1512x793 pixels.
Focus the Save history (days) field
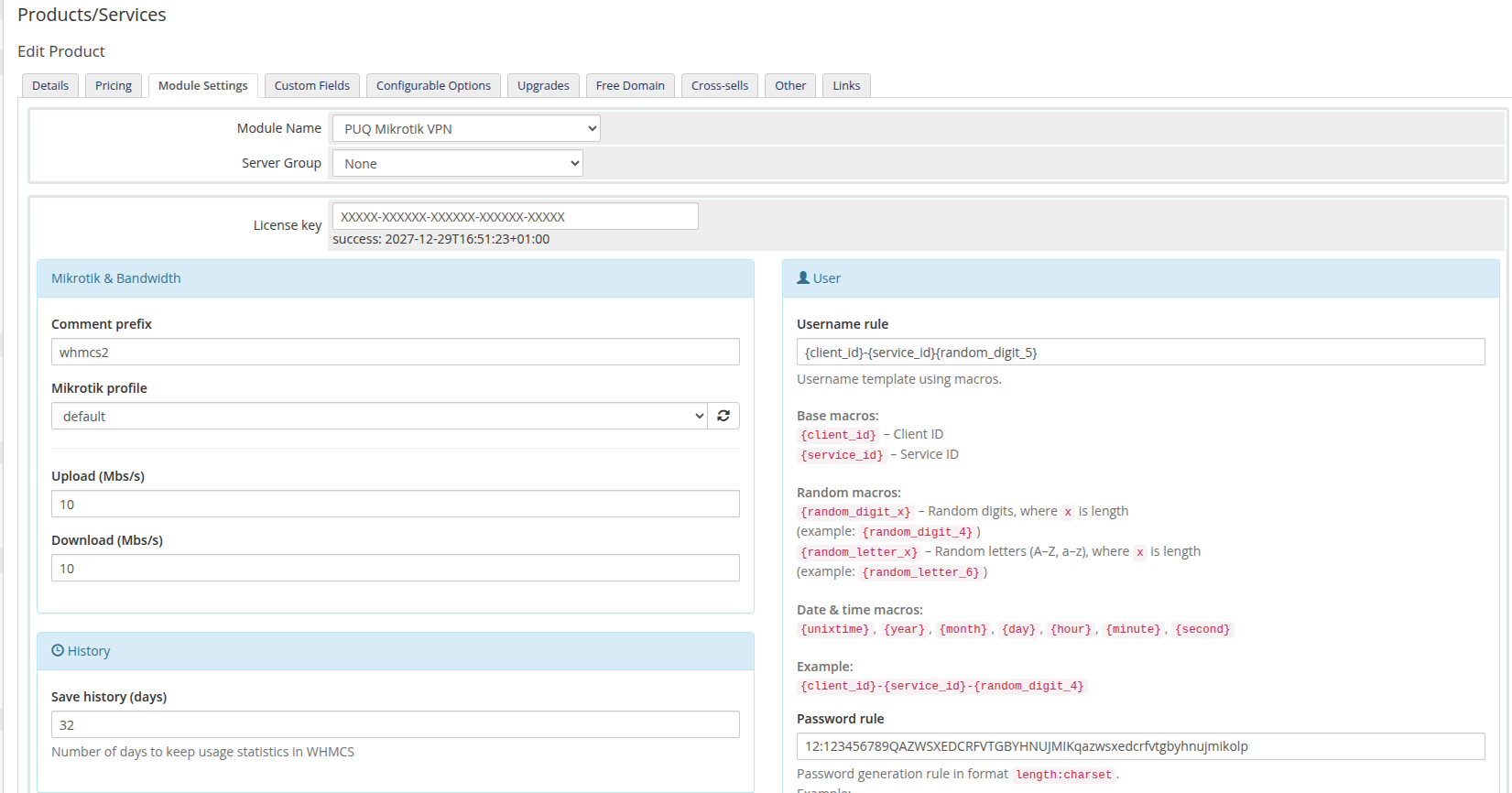[396, 724]
